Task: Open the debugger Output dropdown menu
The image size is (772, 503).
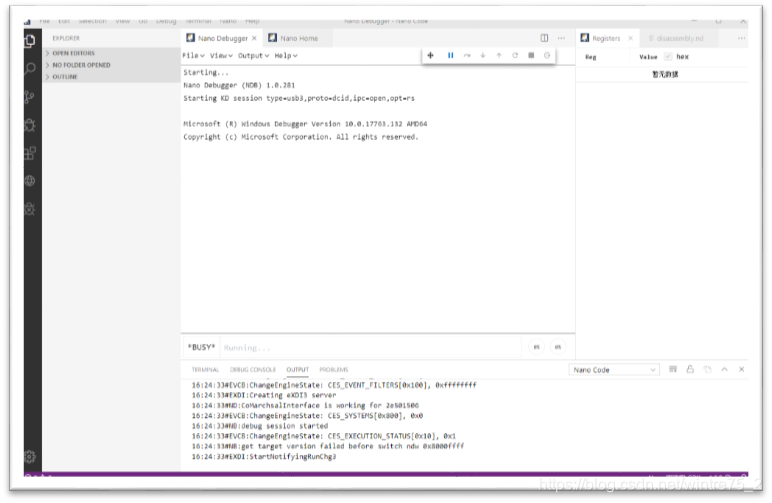Action: [x=254, y=56]
